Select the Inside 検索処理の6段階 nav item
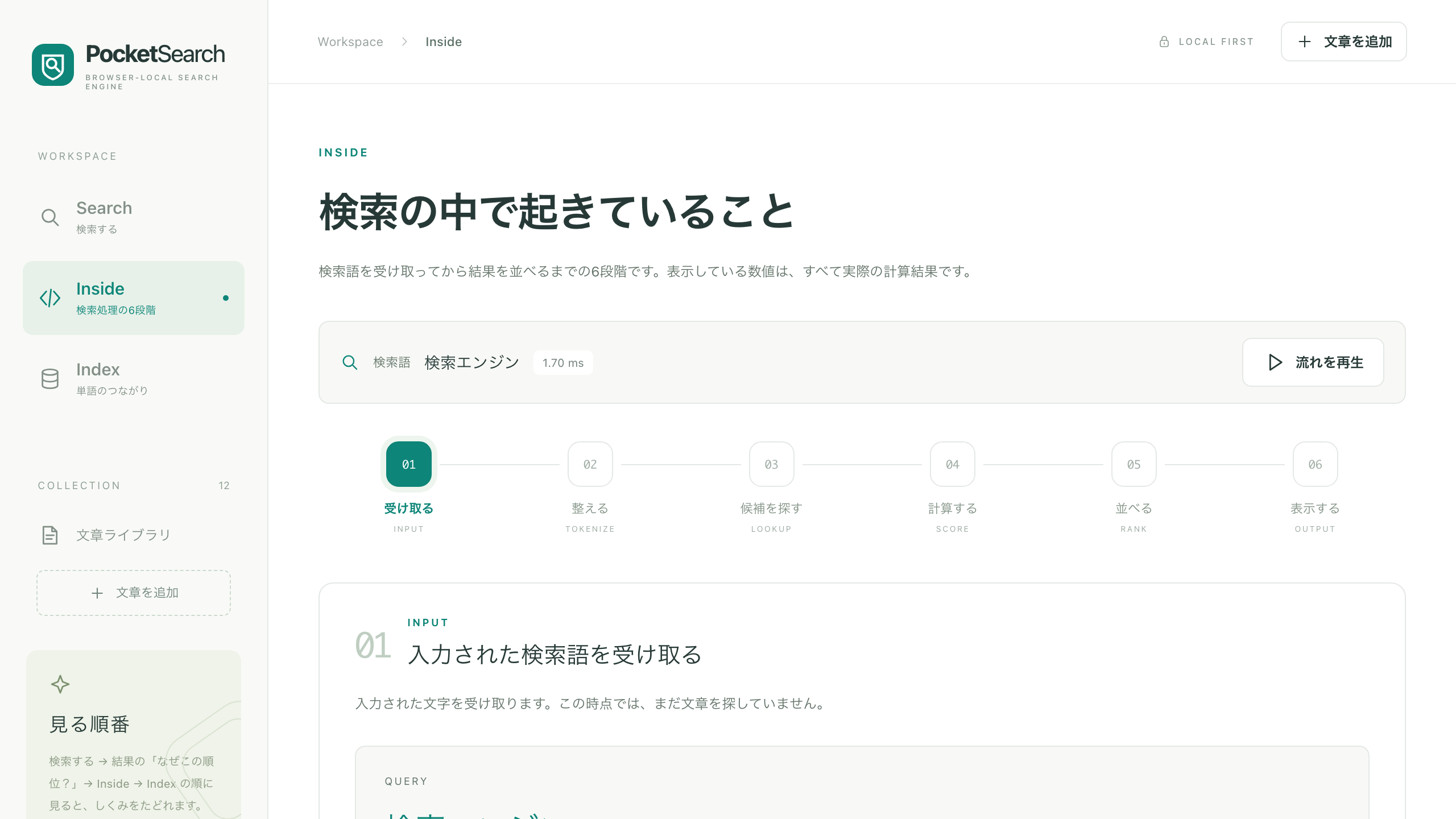The image size is (1456, 819). (134, 298)
